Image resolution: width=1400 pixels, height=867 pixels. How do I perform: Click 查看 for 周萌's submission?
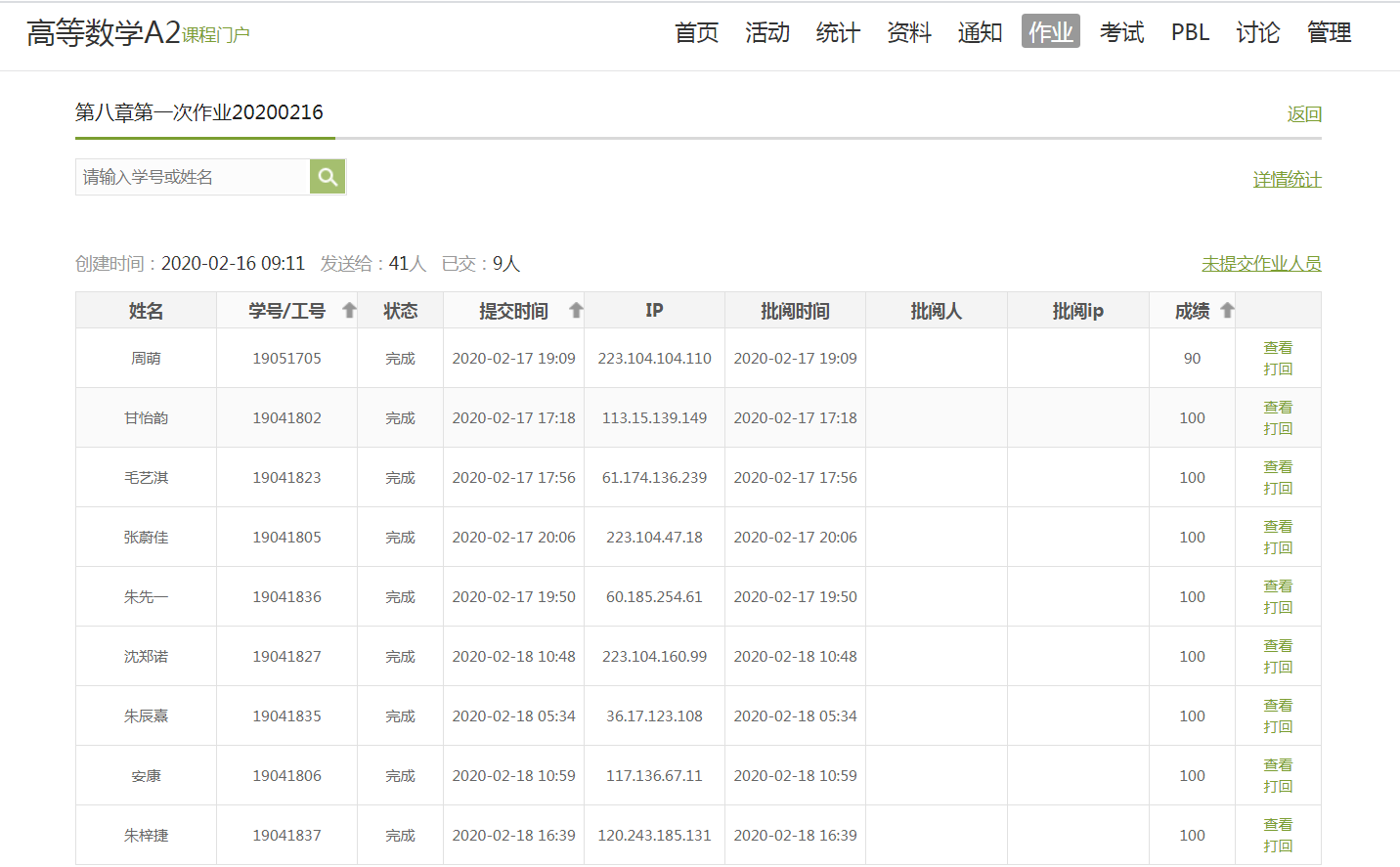(1278, 348)
